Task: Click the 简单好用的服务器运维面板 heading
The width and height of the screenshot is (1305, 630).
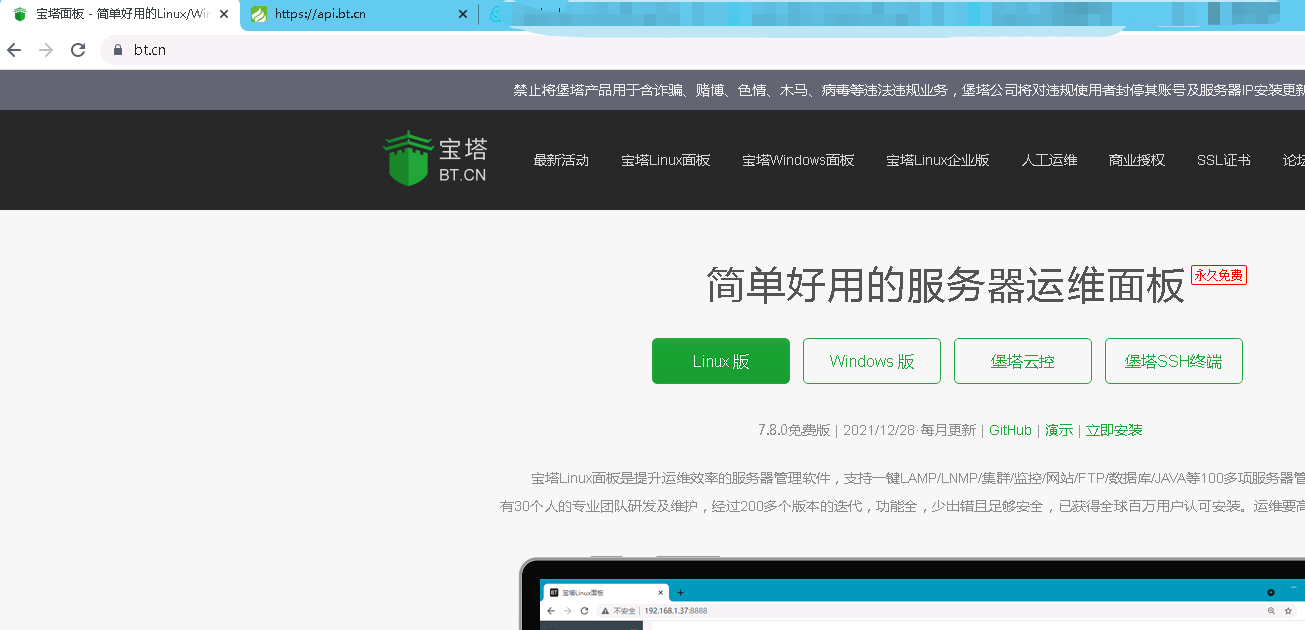Action: point(945,286)
